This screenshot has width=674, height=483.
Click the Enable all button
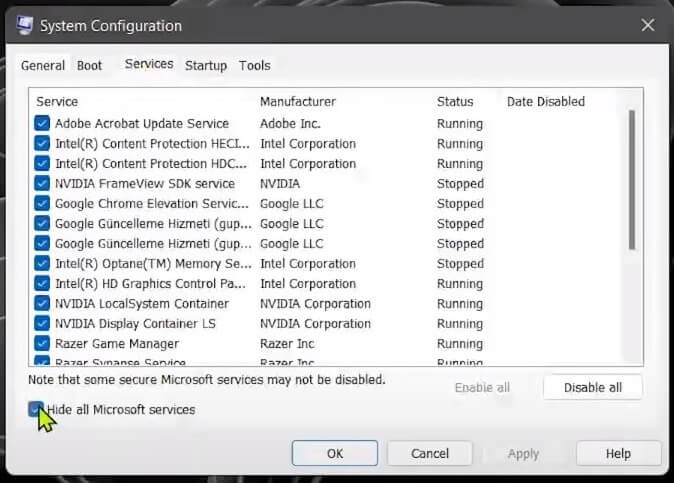click(482, 387)
